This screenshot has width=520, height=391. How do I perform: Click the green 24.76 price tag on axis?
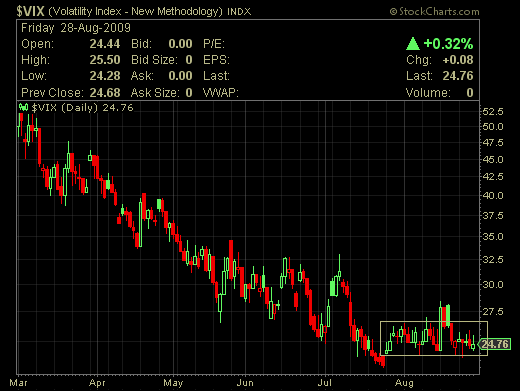tap(494, 344)
